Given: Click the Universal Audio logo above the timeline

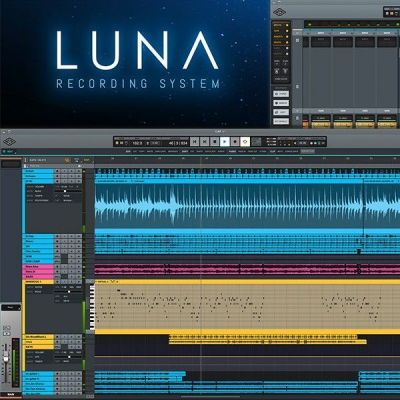Looking at the screenshot, I should coord(9,142).
